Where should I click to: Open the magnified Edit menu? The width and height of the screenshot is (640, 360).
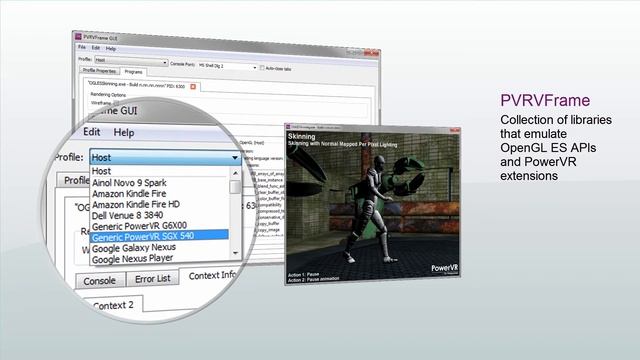[91, 132]
